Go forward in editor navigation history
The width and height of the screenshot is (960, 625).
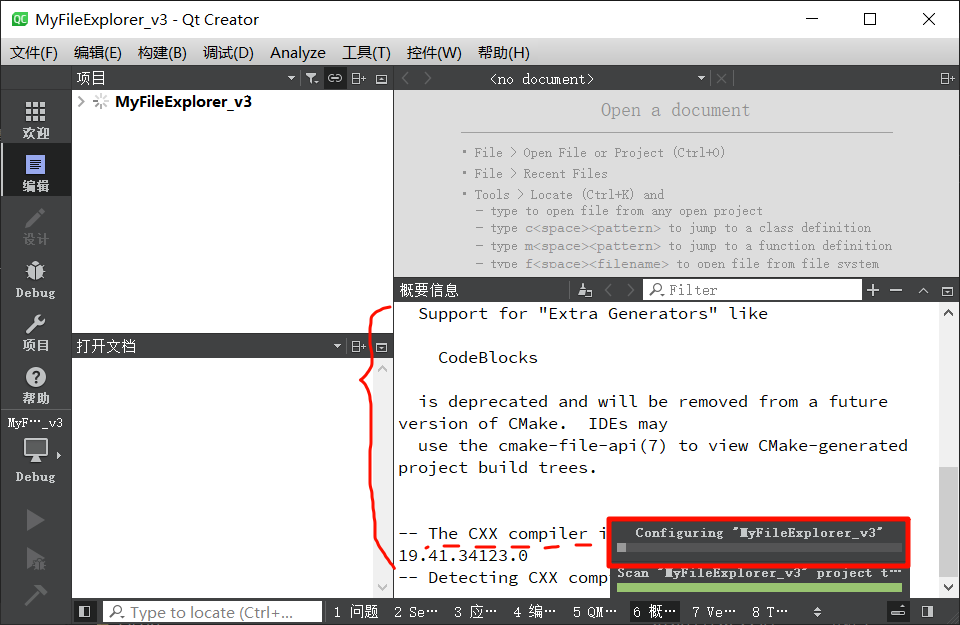tap(427, 78)
